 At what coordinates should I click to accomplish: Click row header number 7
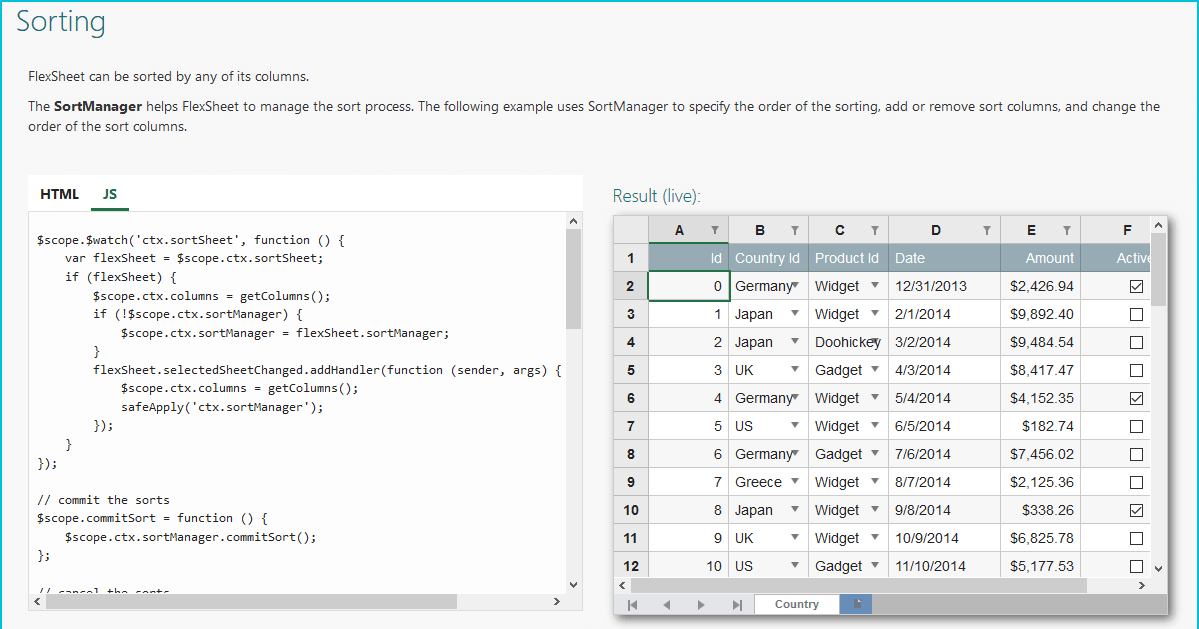(x=630, y=426)
